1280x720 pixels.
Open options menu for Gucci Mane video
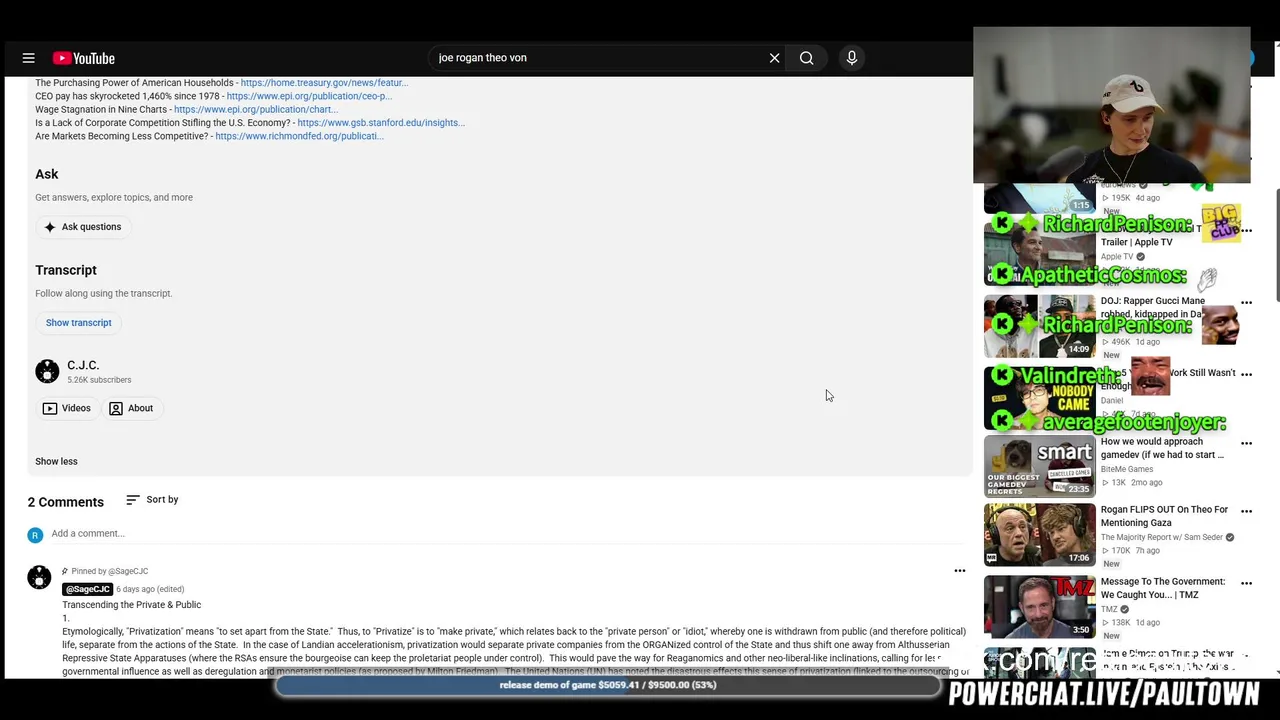pos(1246,303)
